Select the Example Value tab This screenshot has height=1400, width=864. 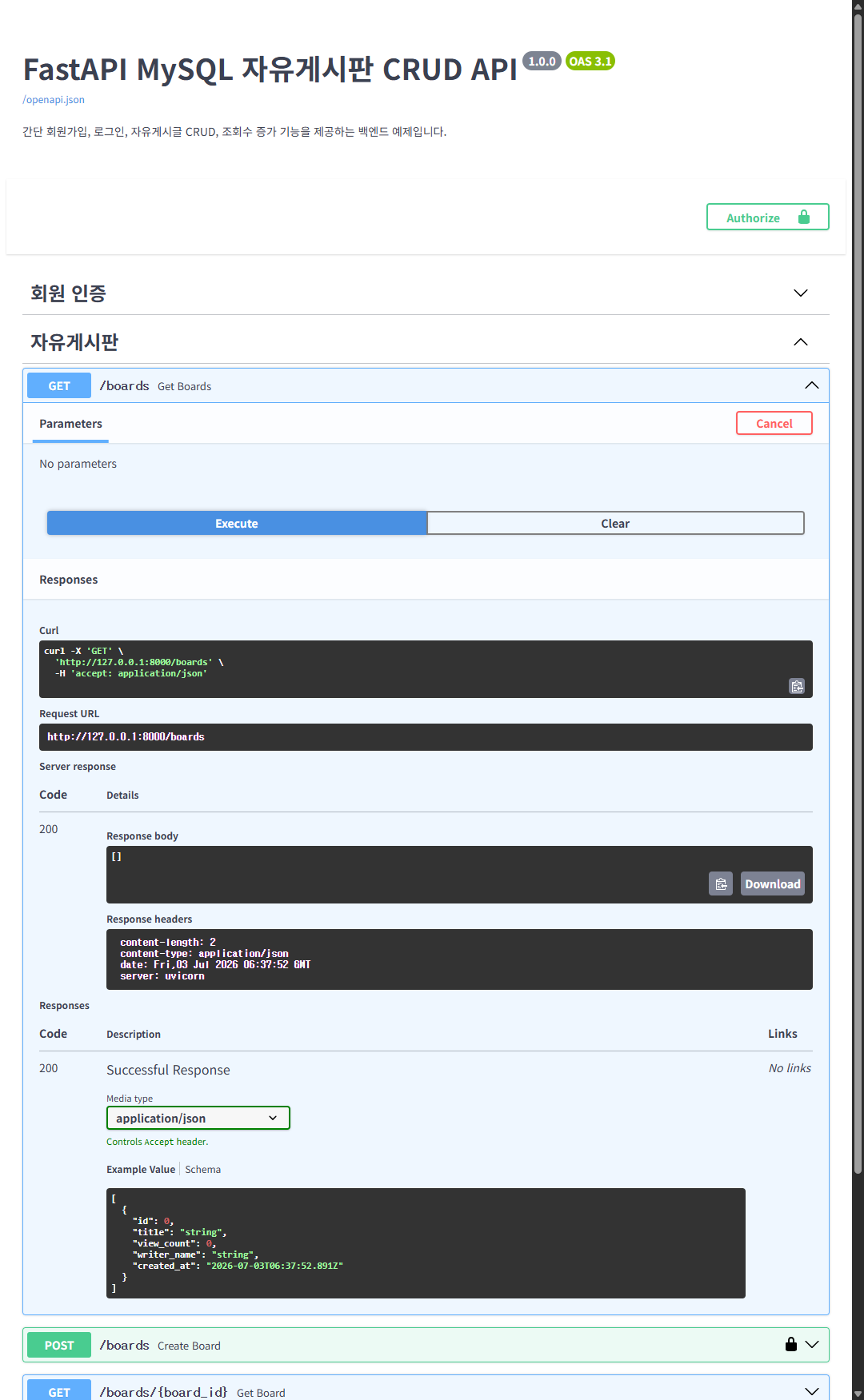pos(141,1169)
